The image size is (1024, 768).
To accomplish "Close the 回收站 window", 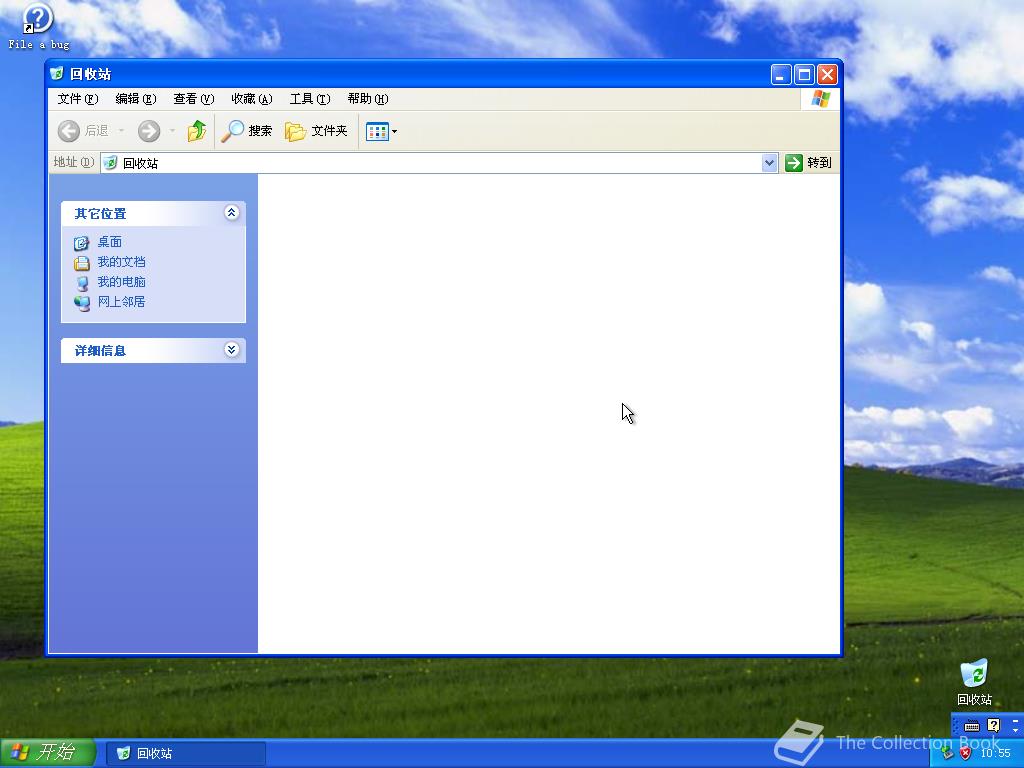I will point(827,74).
